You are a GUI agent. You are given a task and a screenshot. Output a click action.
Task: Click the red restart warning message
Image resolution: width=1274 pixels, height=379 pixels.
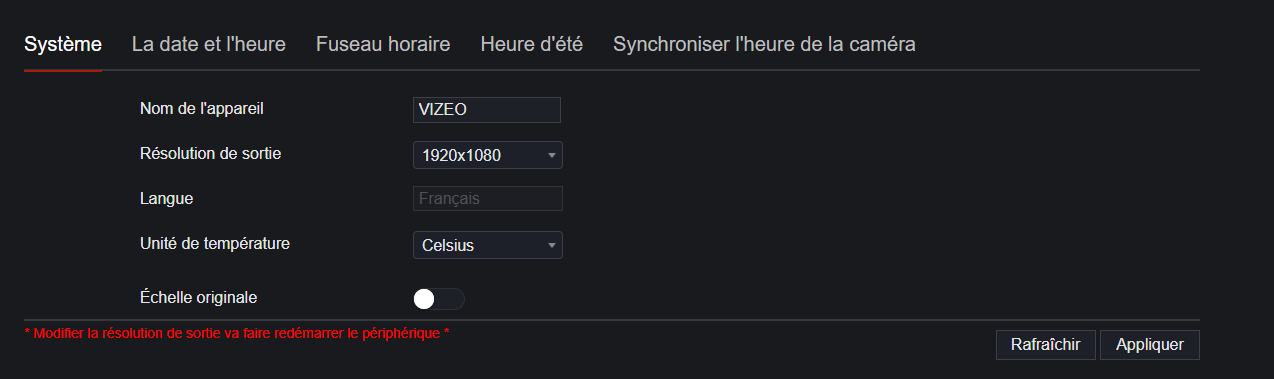(237, 333)
